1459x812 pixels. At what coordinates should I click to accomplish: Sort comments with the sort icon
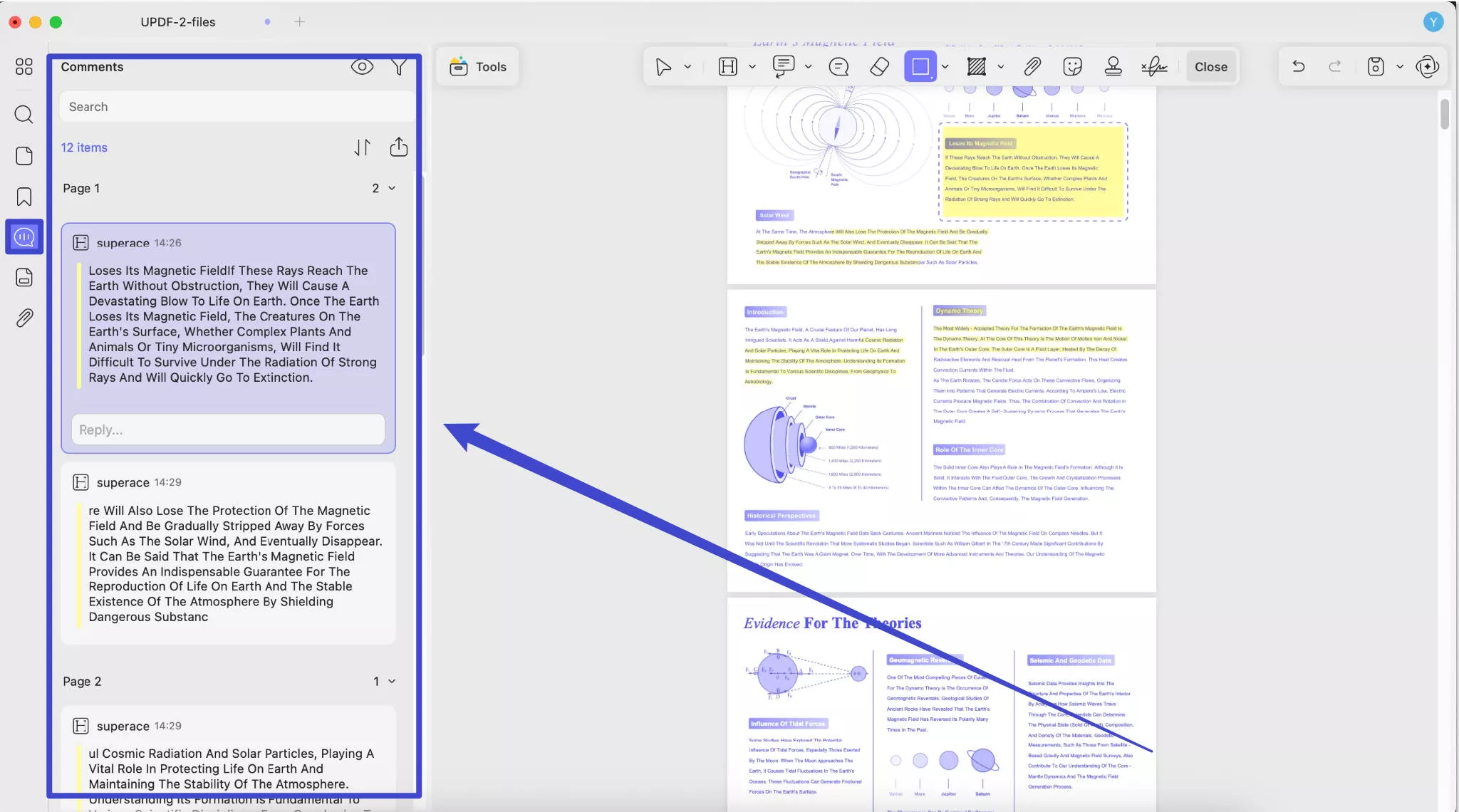tap(363, 147)
